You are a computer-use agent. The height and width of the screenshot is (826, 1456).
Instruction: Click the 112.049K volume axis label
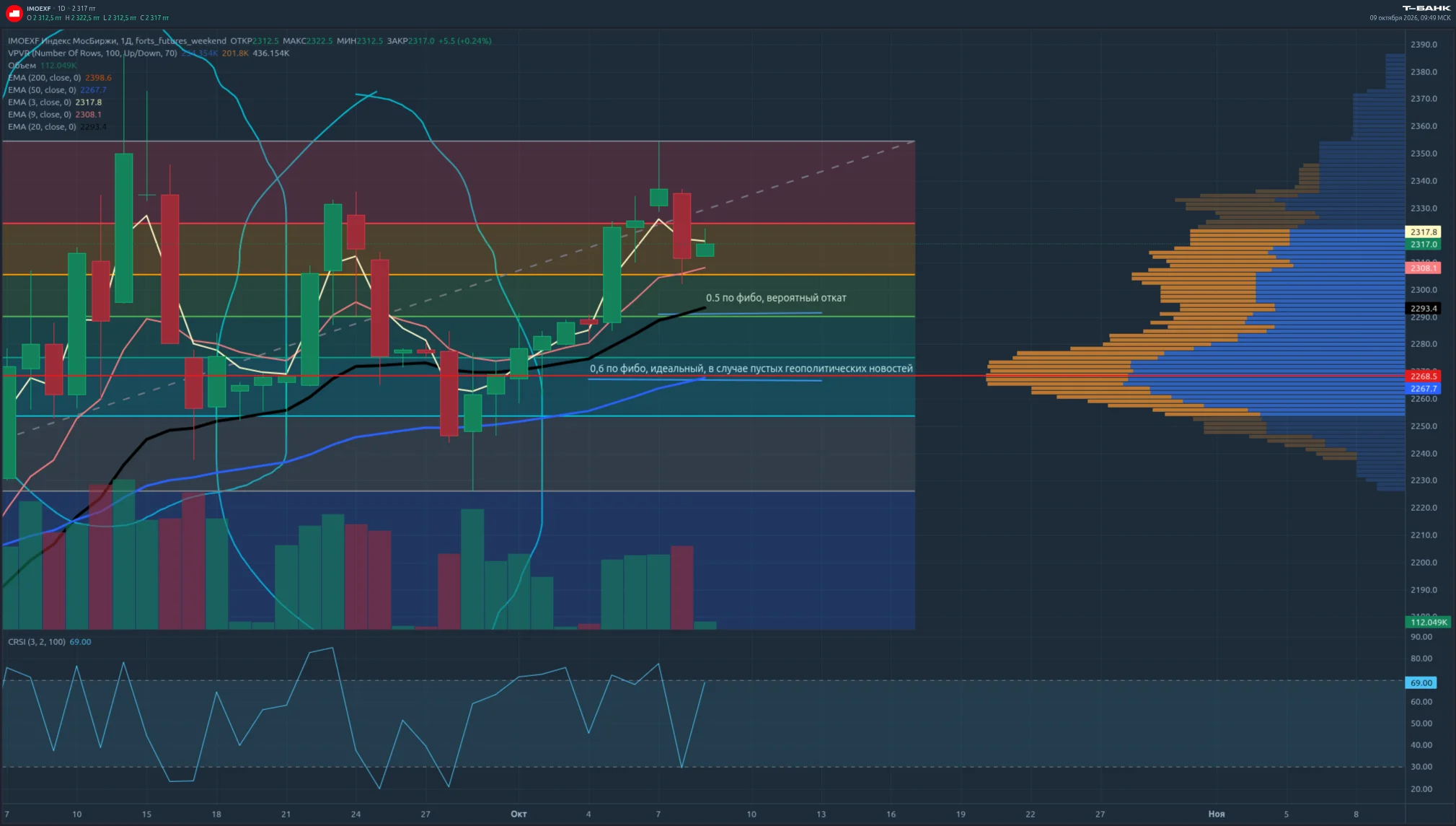point(1428,623)
